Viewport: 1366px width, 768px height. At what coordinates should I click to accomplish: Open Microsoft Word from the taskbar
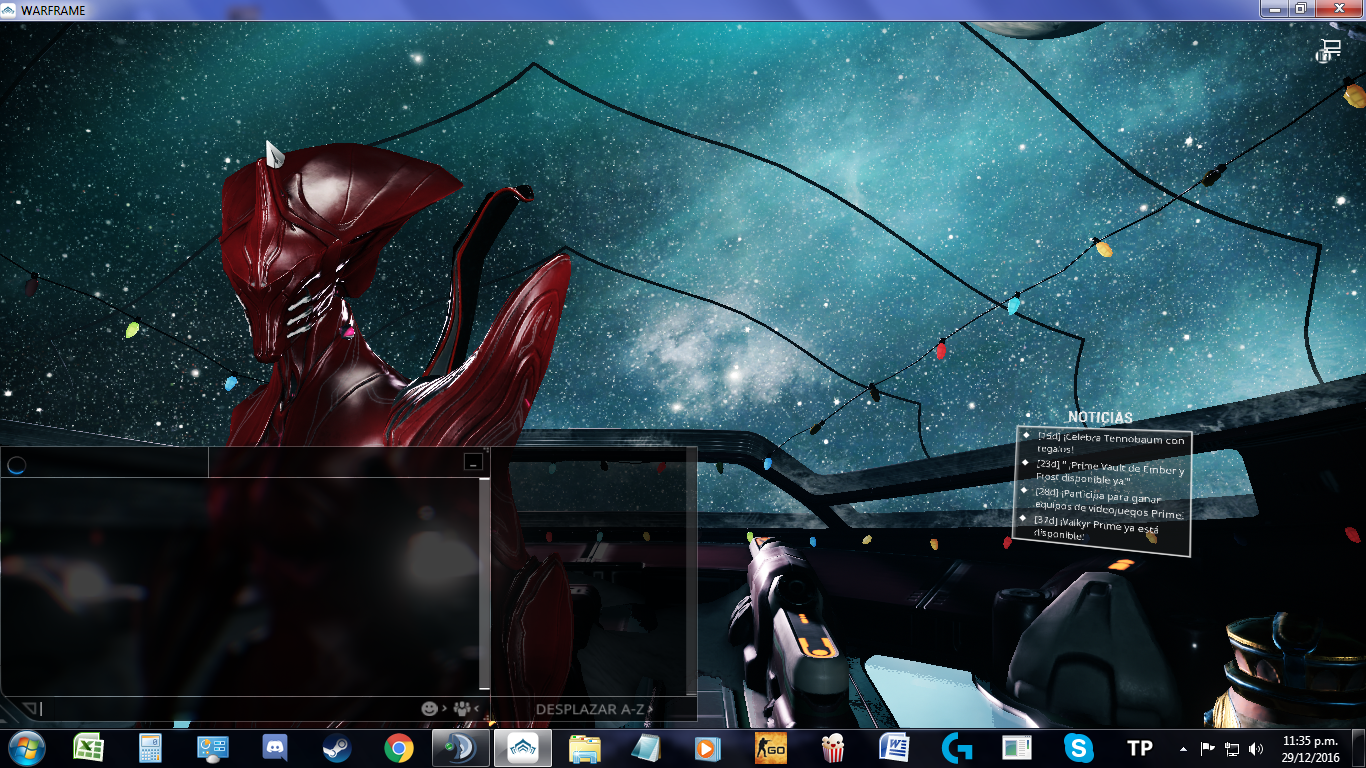click(x=894, y=748)
